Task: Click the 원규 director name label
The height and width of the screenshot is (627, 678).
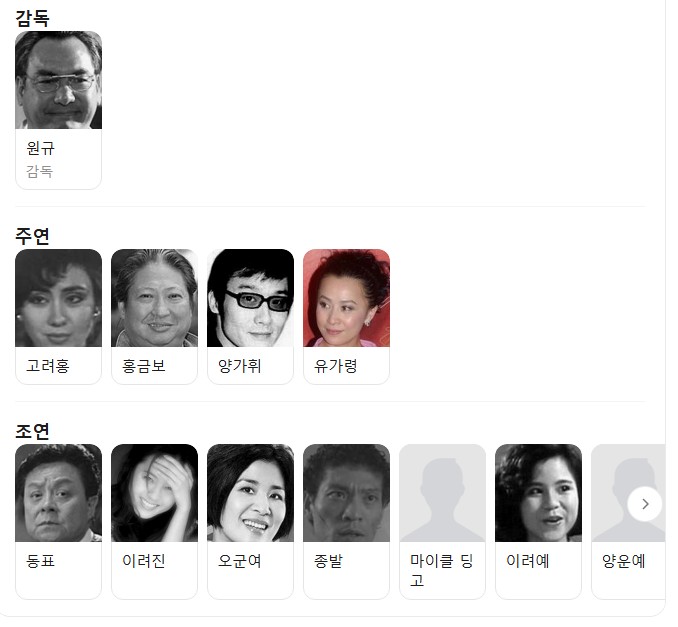Action: click(x=41, y=148)
